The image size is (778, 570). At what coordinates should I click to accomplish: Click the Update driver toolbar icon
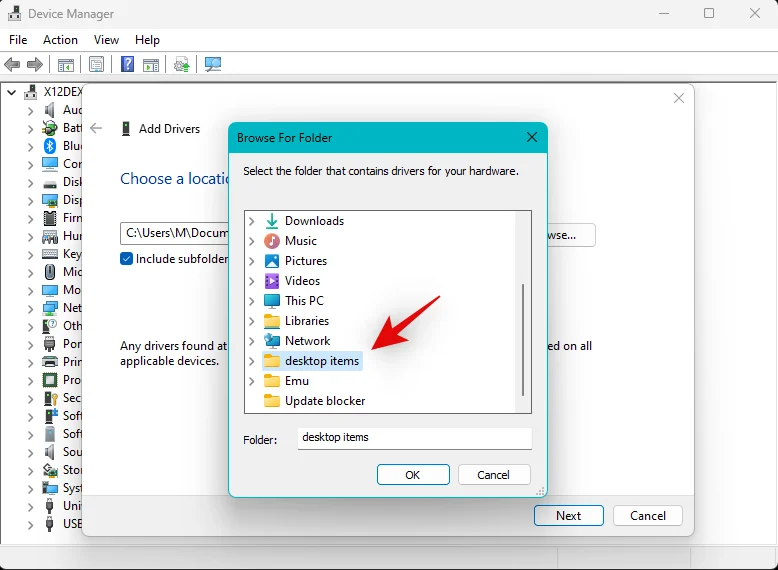click(x=181, y=64)
